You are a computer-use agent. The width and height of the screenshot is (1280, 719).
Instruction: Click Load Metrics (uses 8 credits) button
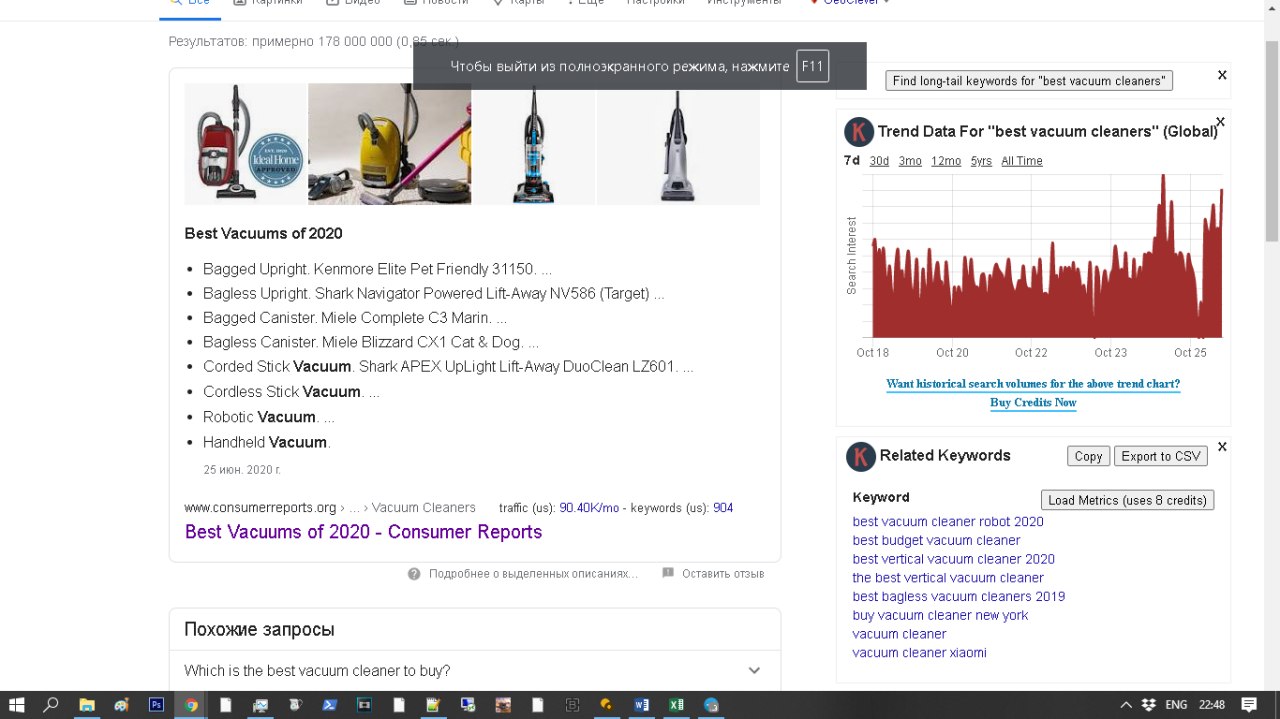1127,500
